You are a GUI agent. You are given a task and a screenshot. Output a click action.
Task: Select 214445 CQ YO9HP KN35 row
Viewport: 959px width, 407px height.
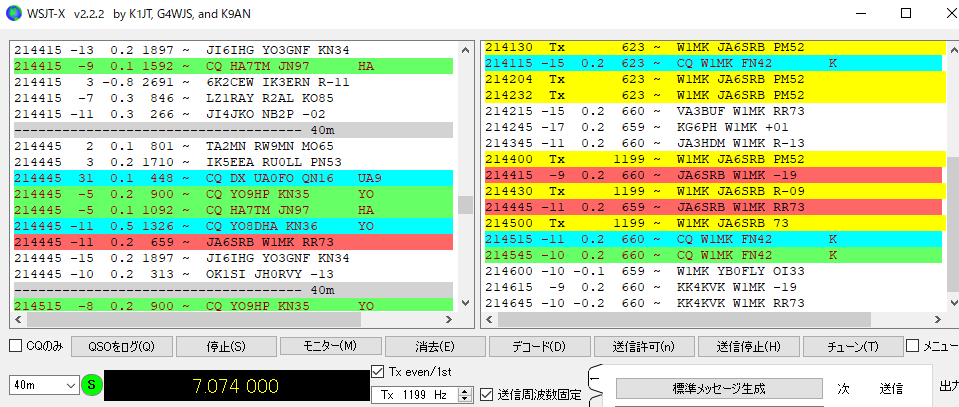233,194
